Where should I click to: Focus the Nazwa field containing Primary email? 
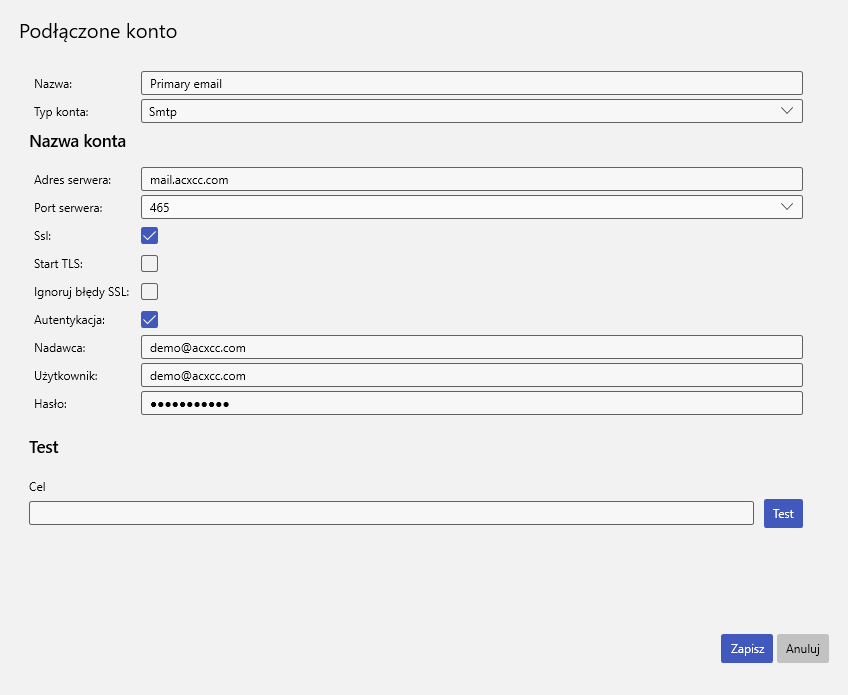[471, 83]
